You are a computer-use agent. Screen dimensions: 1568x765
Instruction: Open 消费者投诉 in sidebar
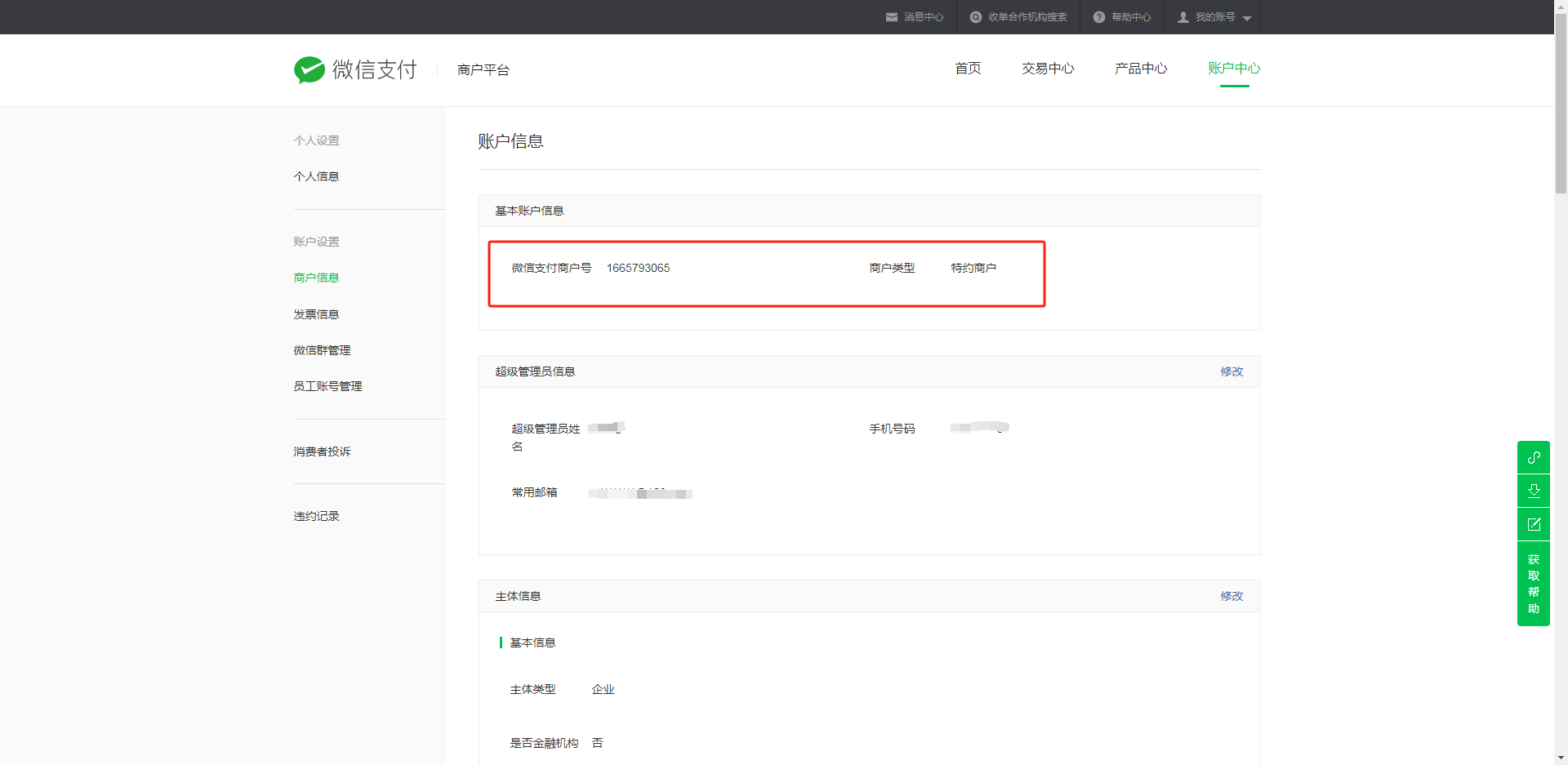(x=322, y=451)
